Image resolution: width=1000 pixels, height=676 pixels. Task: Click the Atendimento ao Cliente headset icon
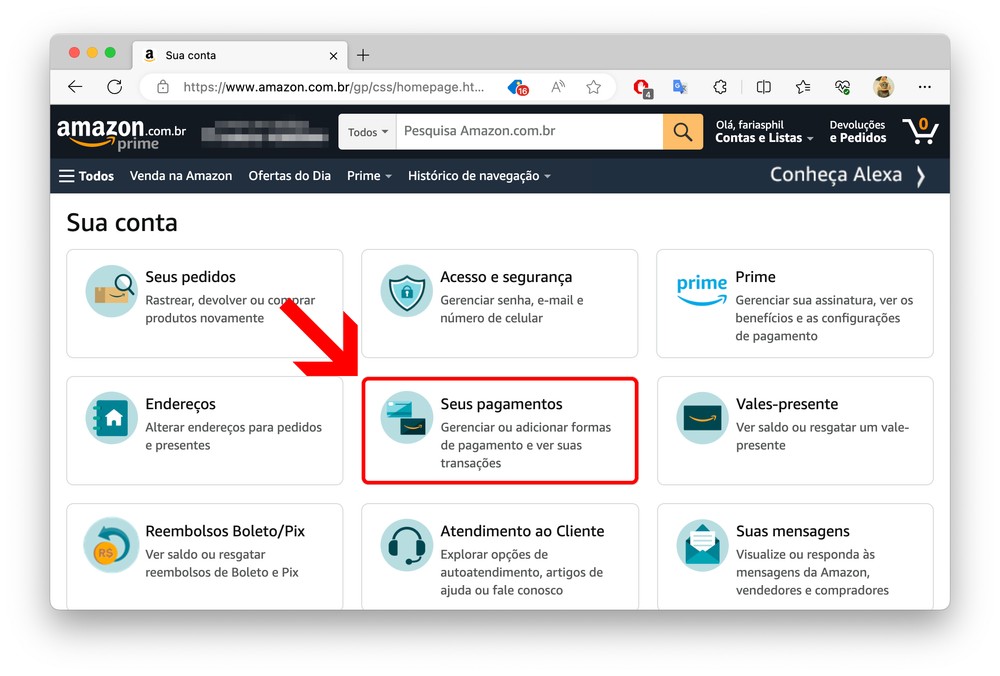(407, 545)
